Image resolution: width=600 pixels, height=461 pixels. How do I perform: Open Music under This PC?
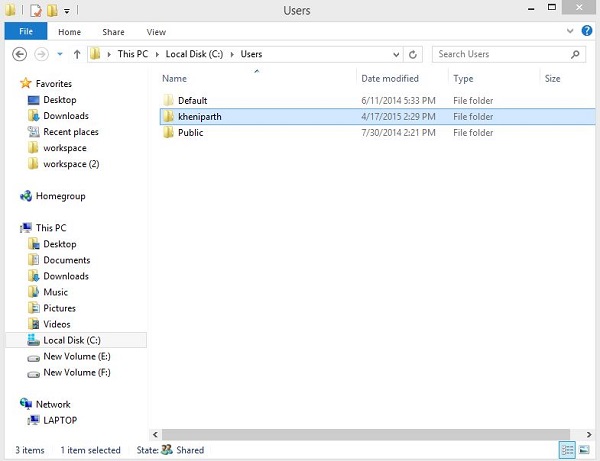(x=55, y=292)
